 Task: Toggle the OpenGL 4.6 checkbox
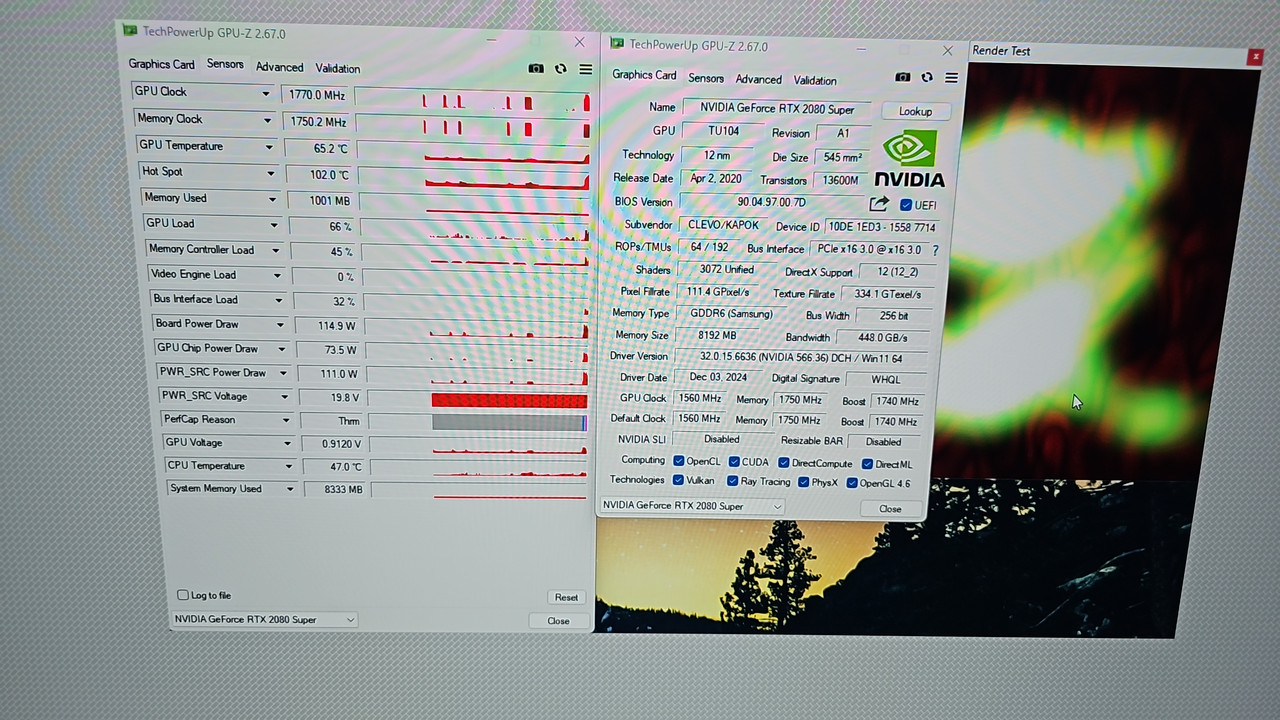852,483
